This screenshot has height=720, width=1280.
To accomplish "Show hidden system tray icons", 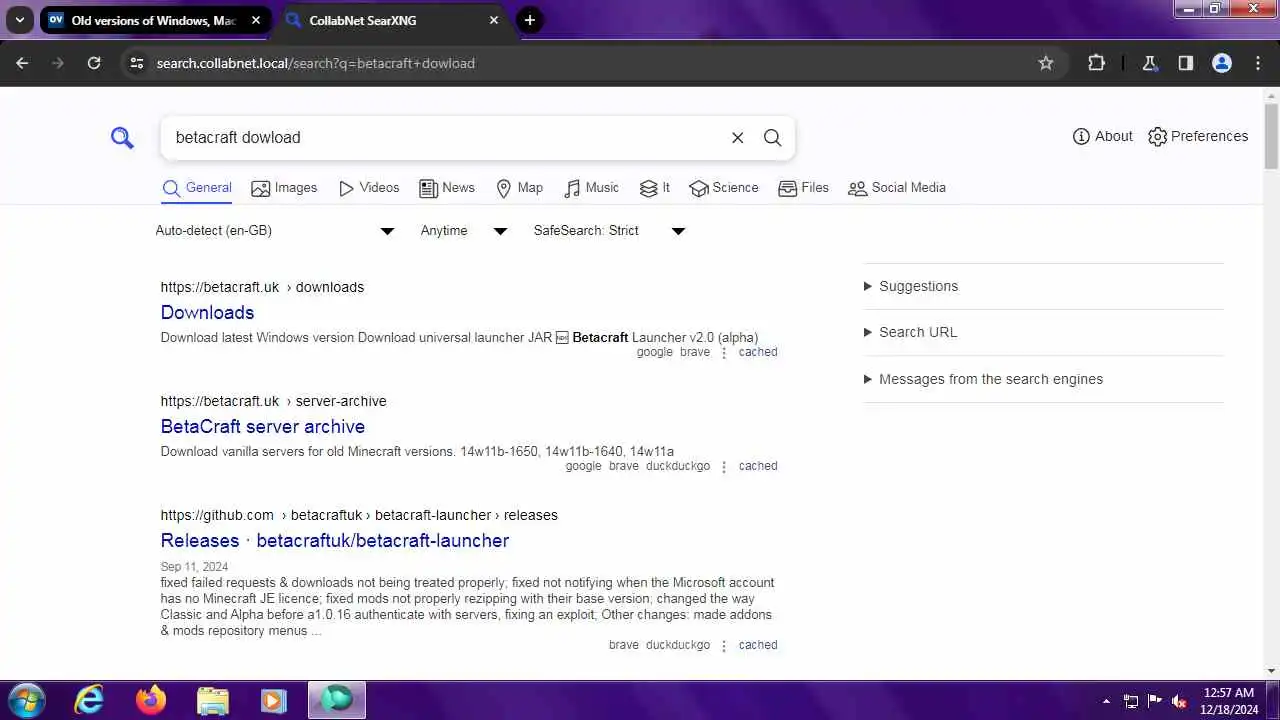I will tap(1106, 701).
